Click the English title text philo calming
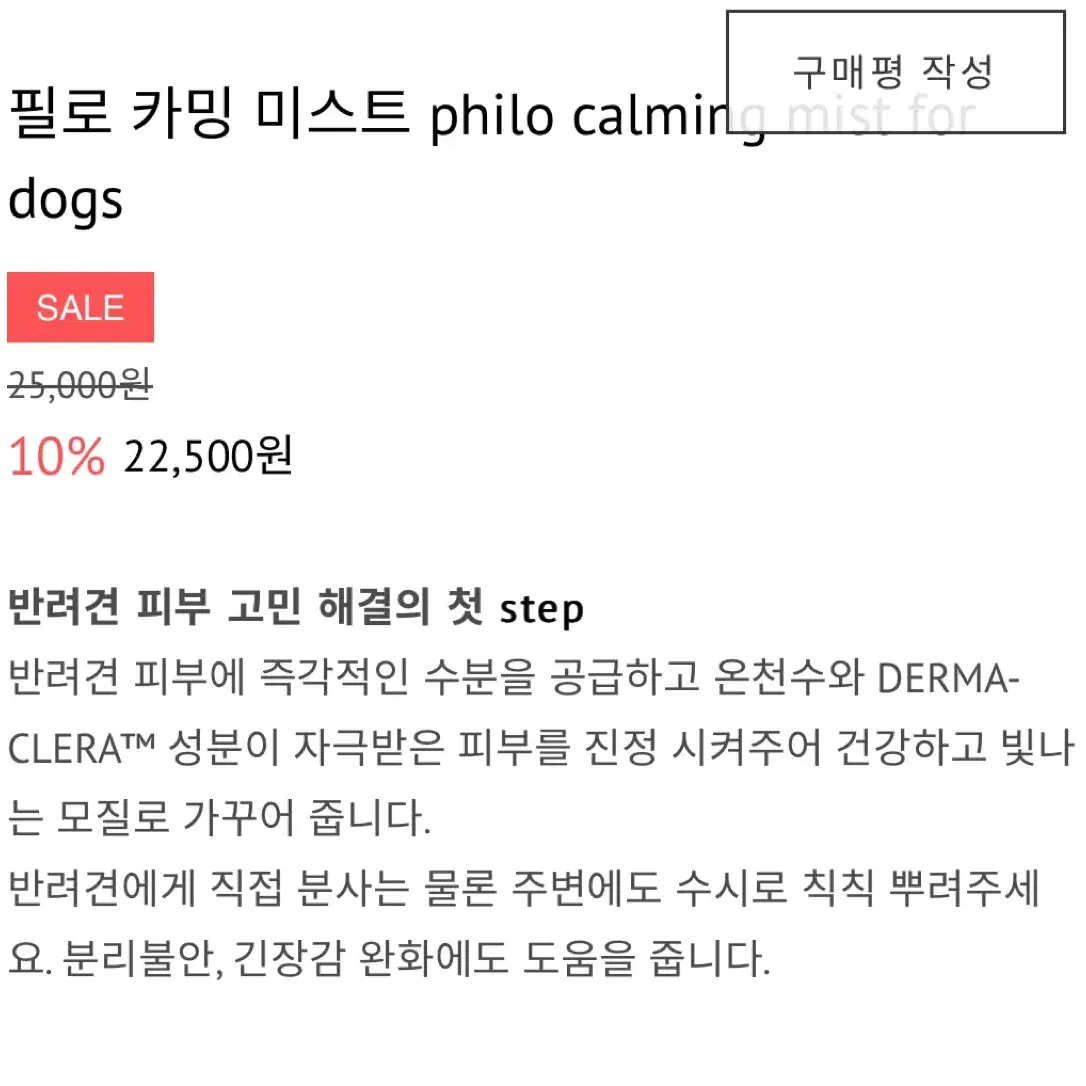Viewport: 1086px width, 1086px height. pyautogui.click(x=598, y=116)
